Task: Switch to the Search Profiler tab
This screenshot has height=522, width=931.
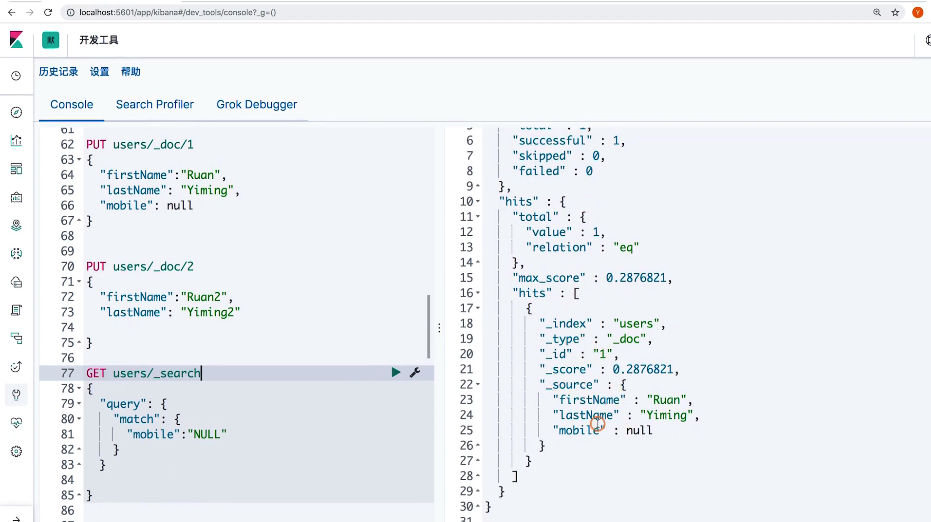Action: 154,104
